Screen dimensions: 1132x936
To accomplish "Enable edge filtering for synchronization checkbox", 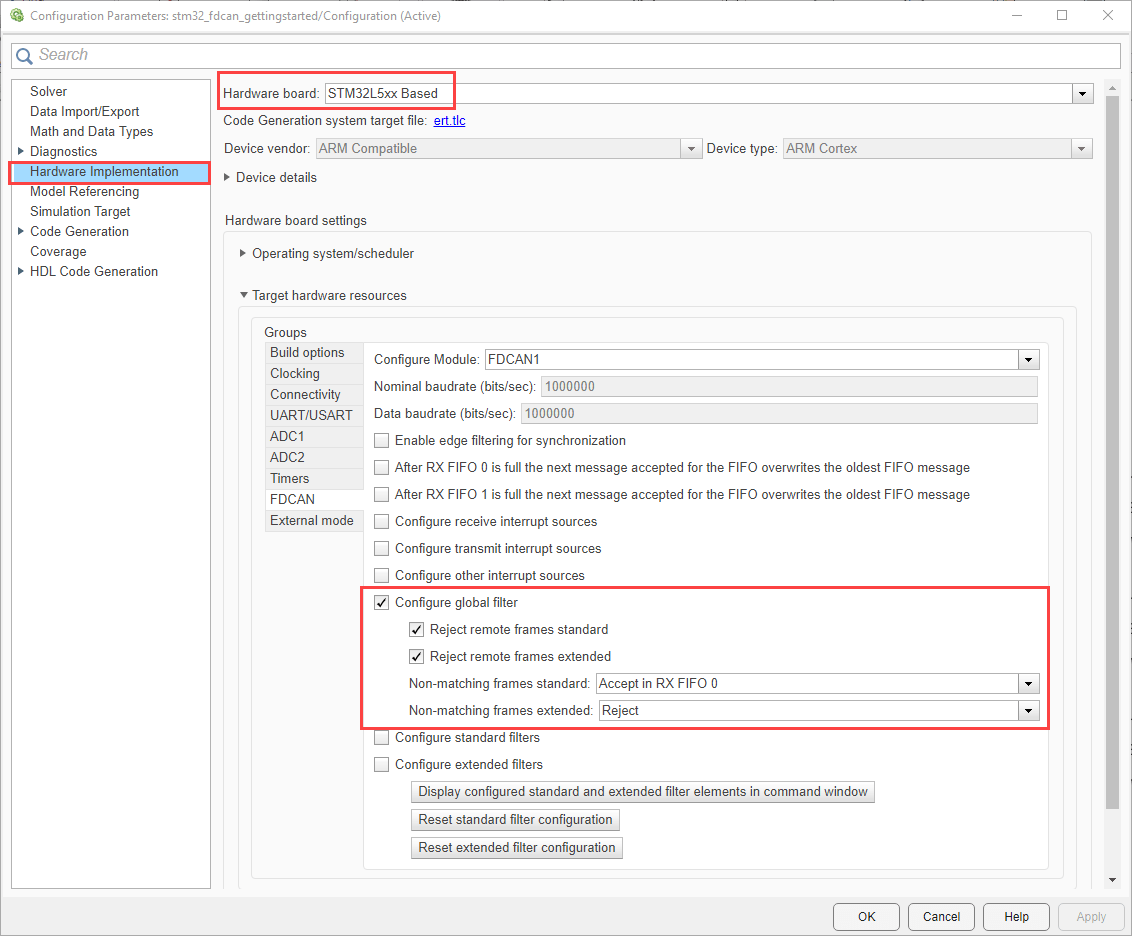I will click(x=381, y=440).
